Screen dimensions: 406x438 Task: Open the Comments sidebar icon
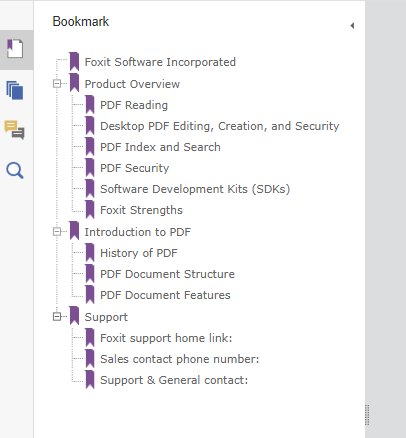pyautogui.click(x=14, y=130)
